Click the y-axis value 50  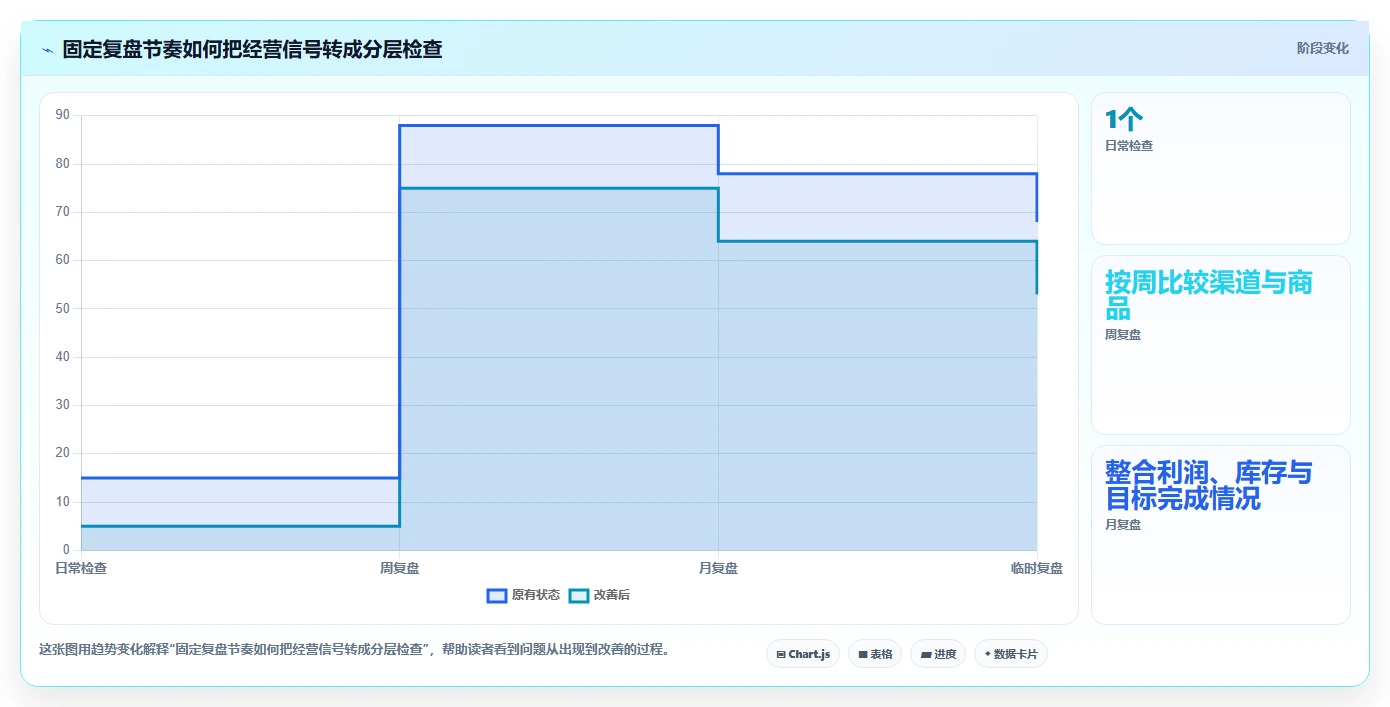click(x=63, y=308)
